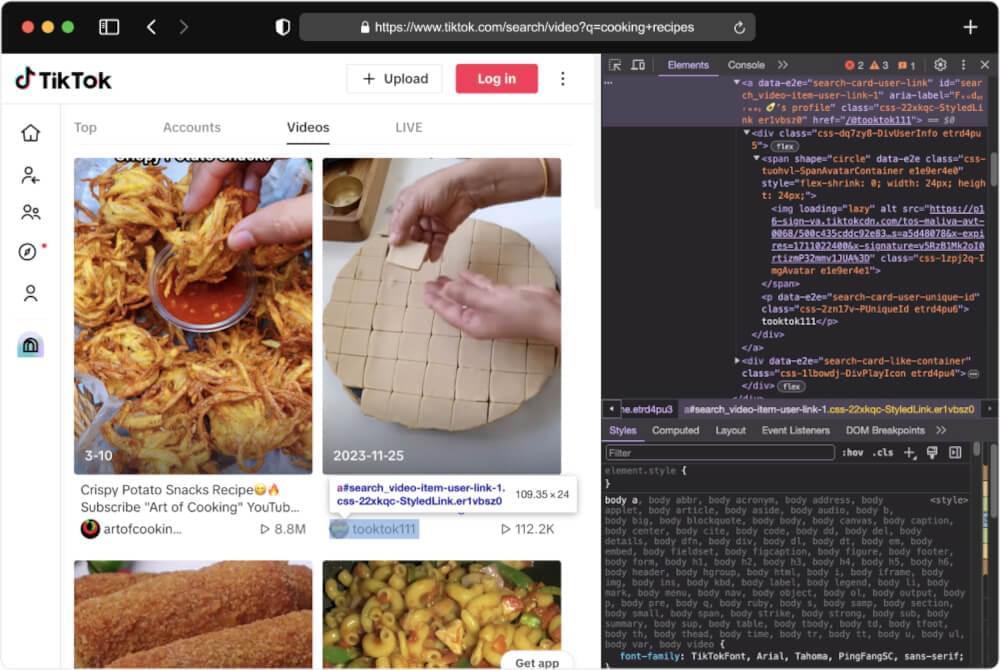Open the Profile icon in sidebar
Viewport: 1000px width, 670px height.
(x=30, y=293)
